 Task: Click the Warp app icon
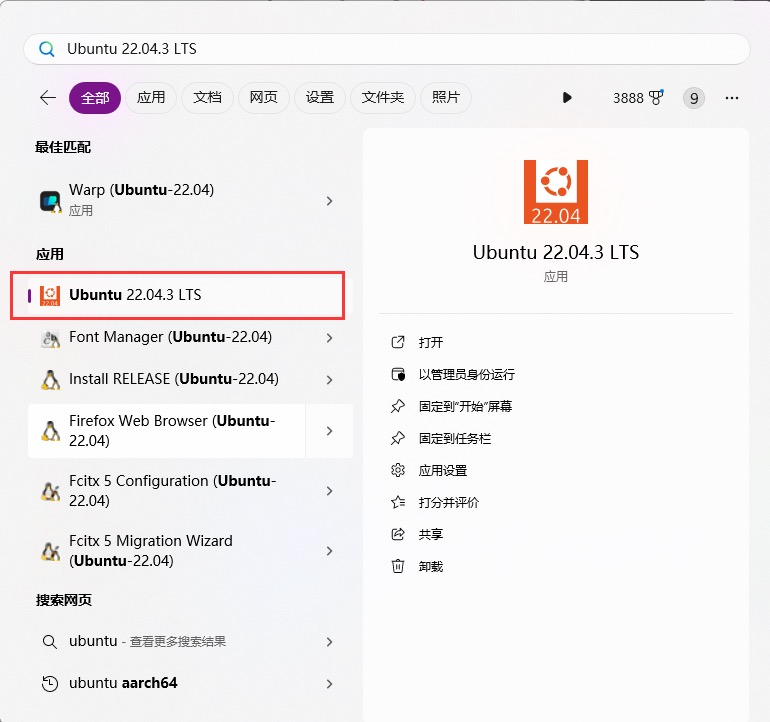pos(50,200)
